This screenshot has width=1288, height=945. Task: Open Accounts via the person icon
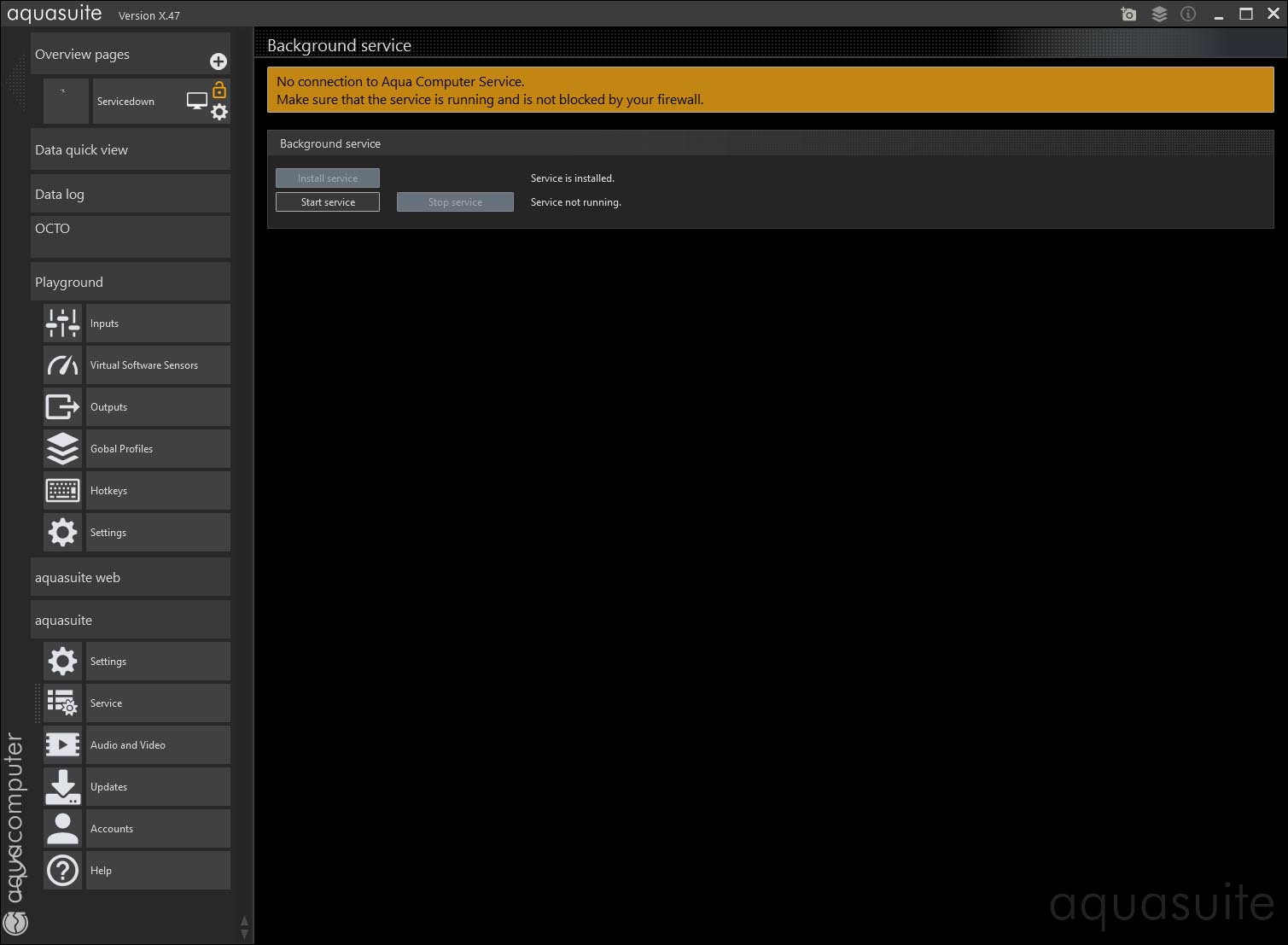(63, 829)
